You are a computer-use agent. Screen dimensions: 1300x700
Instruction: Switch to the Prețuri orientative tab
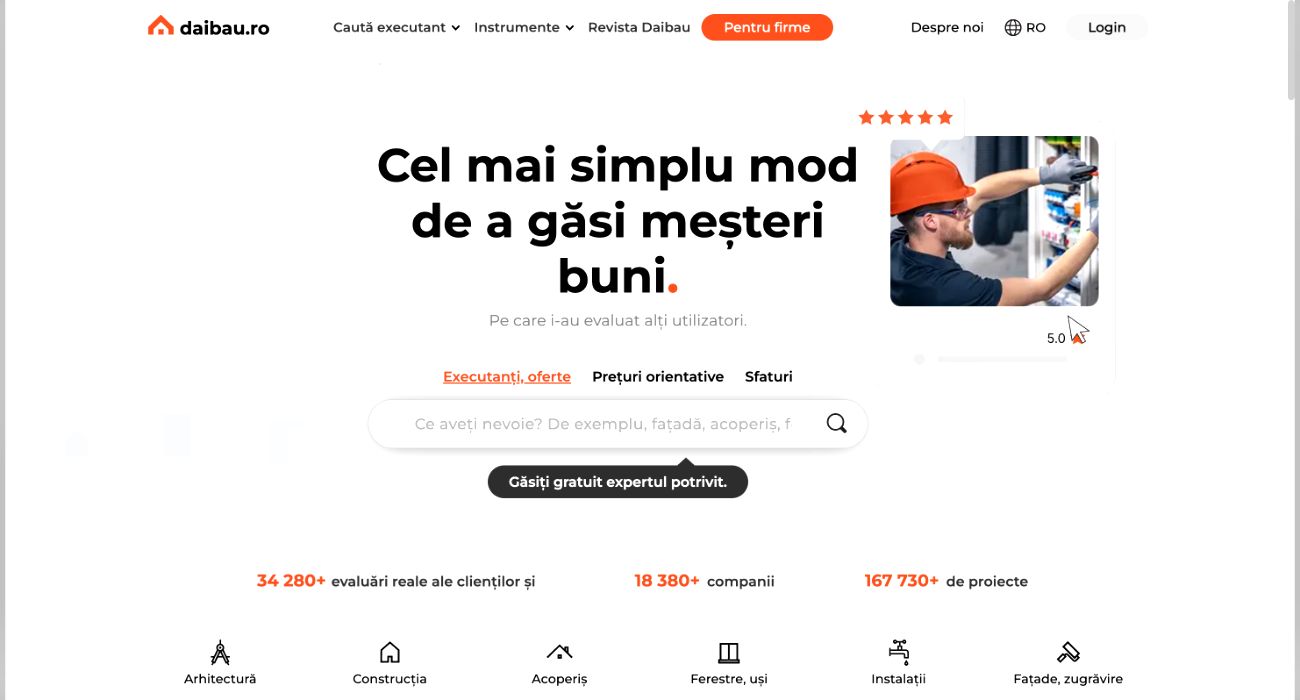(658, 377)
